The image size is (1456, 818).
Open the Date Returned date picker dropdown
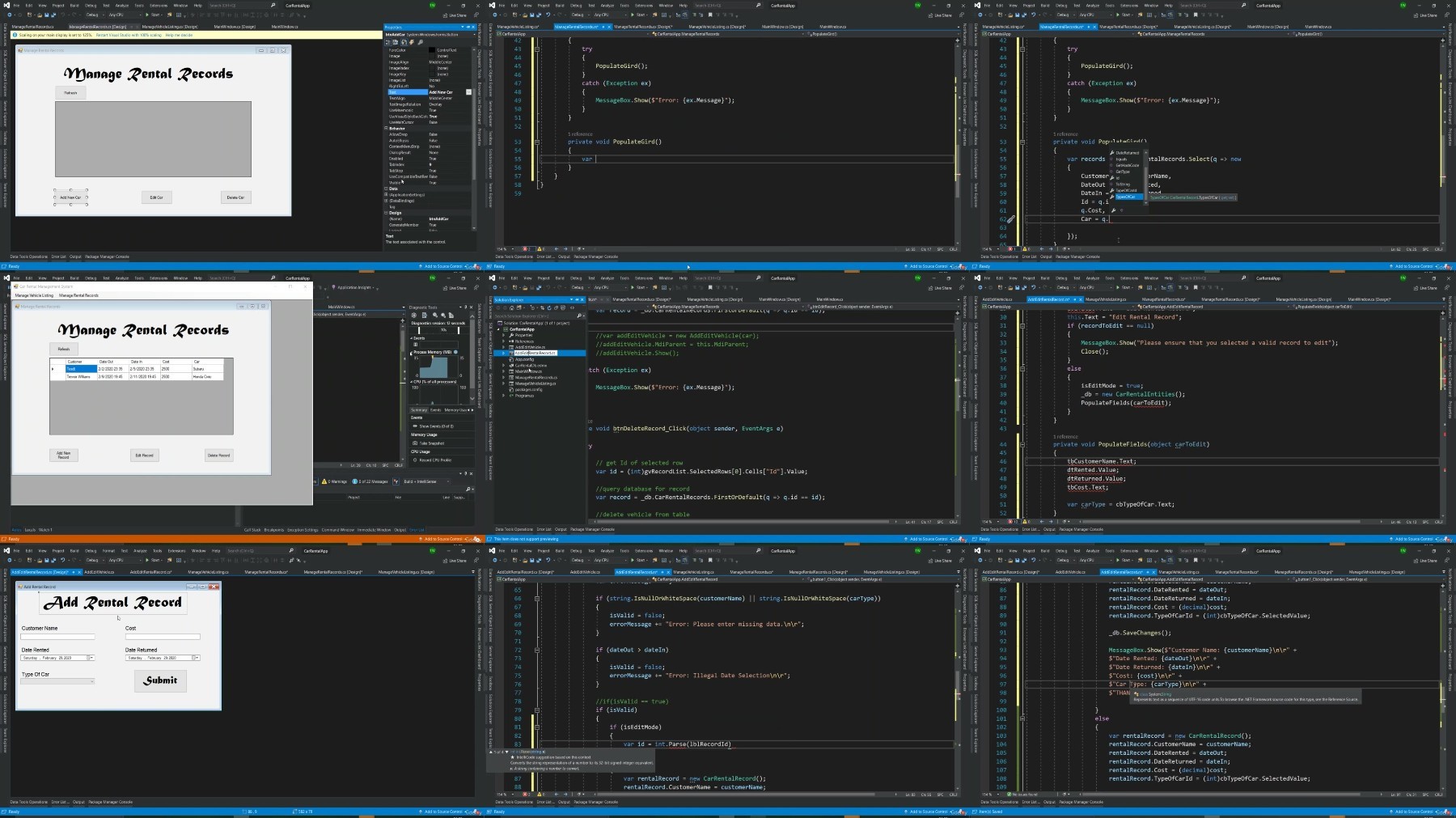point(197,658)
